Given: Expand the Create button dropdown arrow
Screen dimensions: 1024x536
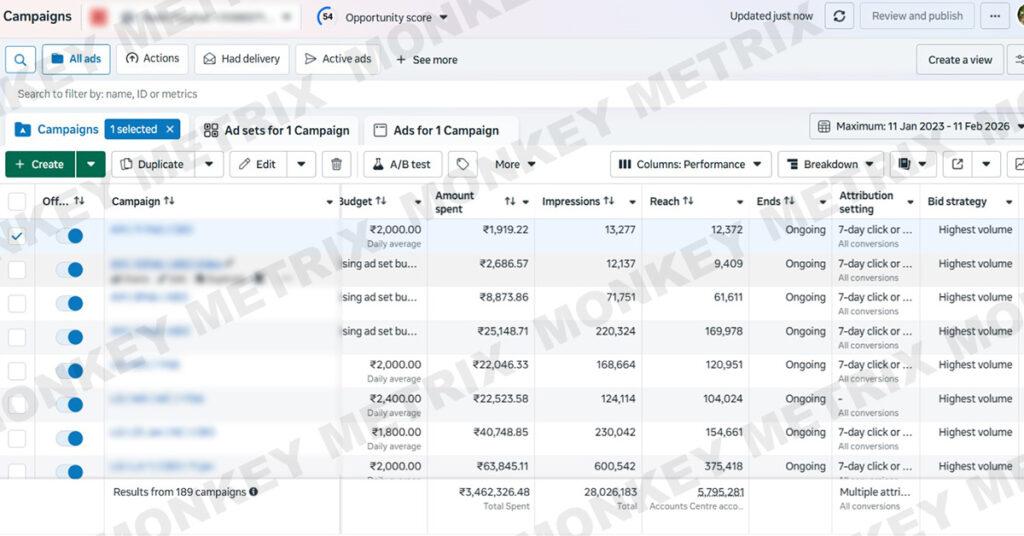Looking at the screenshot, I should (x=91, y=164).
